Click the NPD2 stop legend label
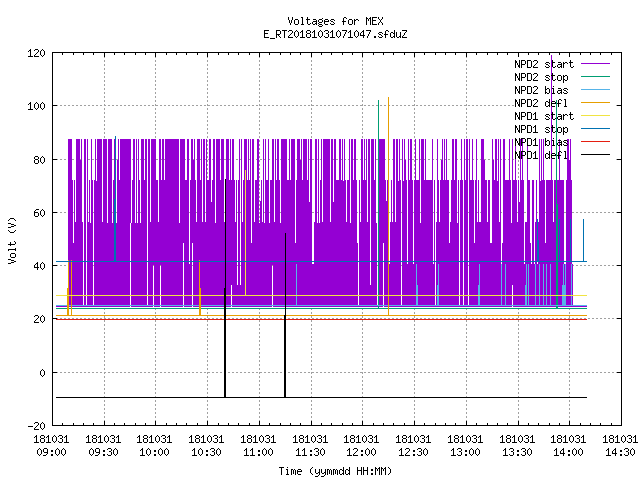This screenshot has width=640, height=480. point(541,77)
